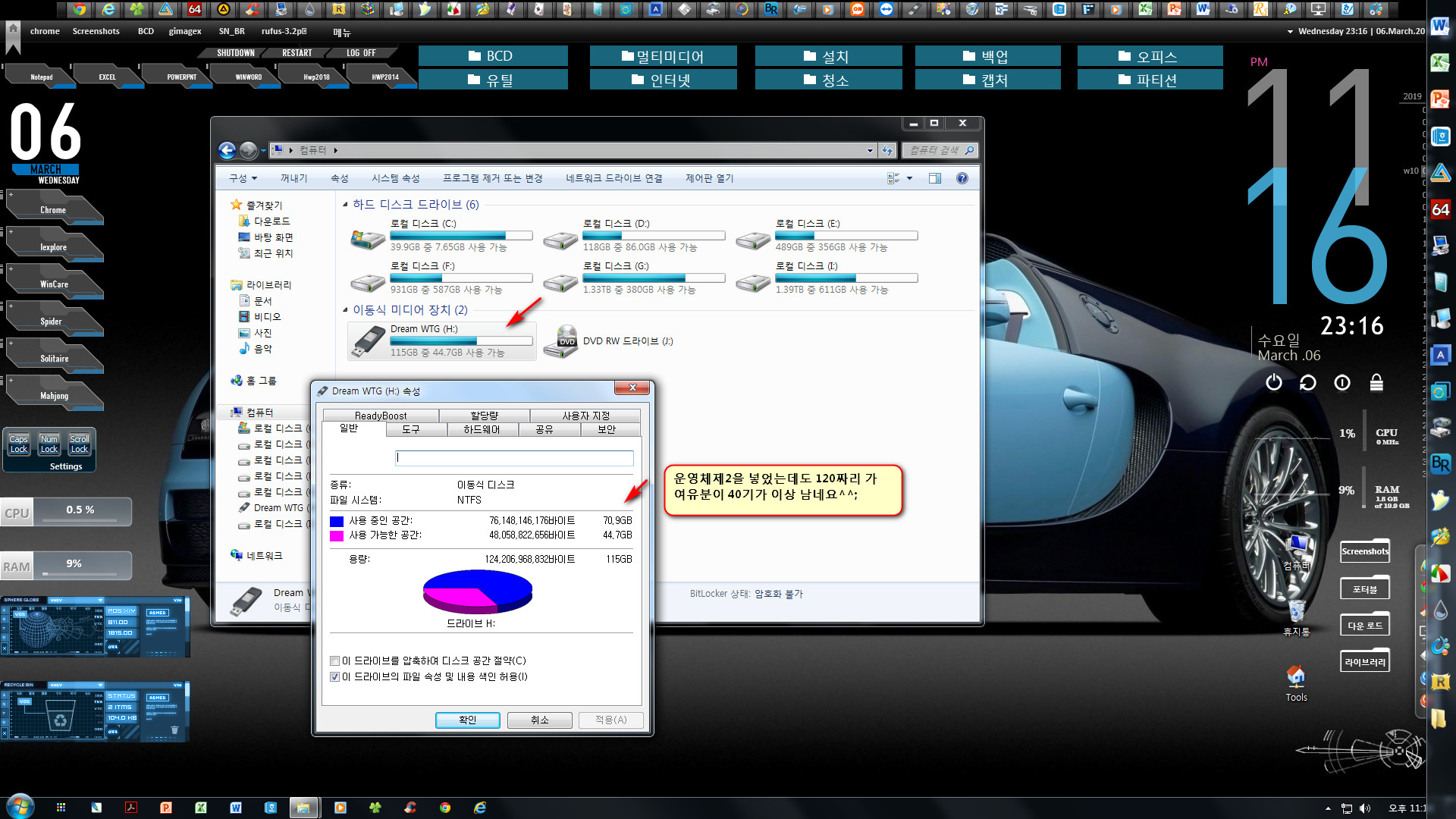Click the restart arrow icon under the clock
1456x819 pixels.
pyautogui.click(x=1308, y=383)
